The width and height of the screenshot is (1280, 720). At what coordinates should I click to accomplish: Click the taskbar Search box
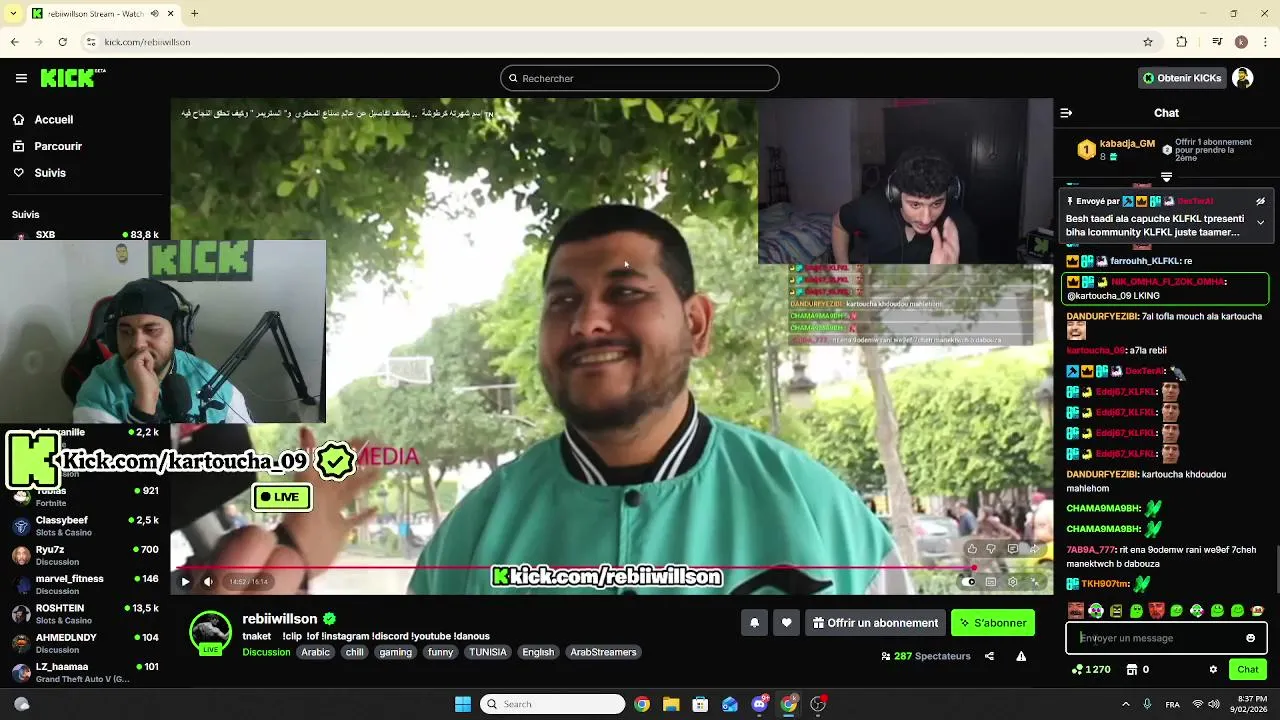(x=553, y=704)
